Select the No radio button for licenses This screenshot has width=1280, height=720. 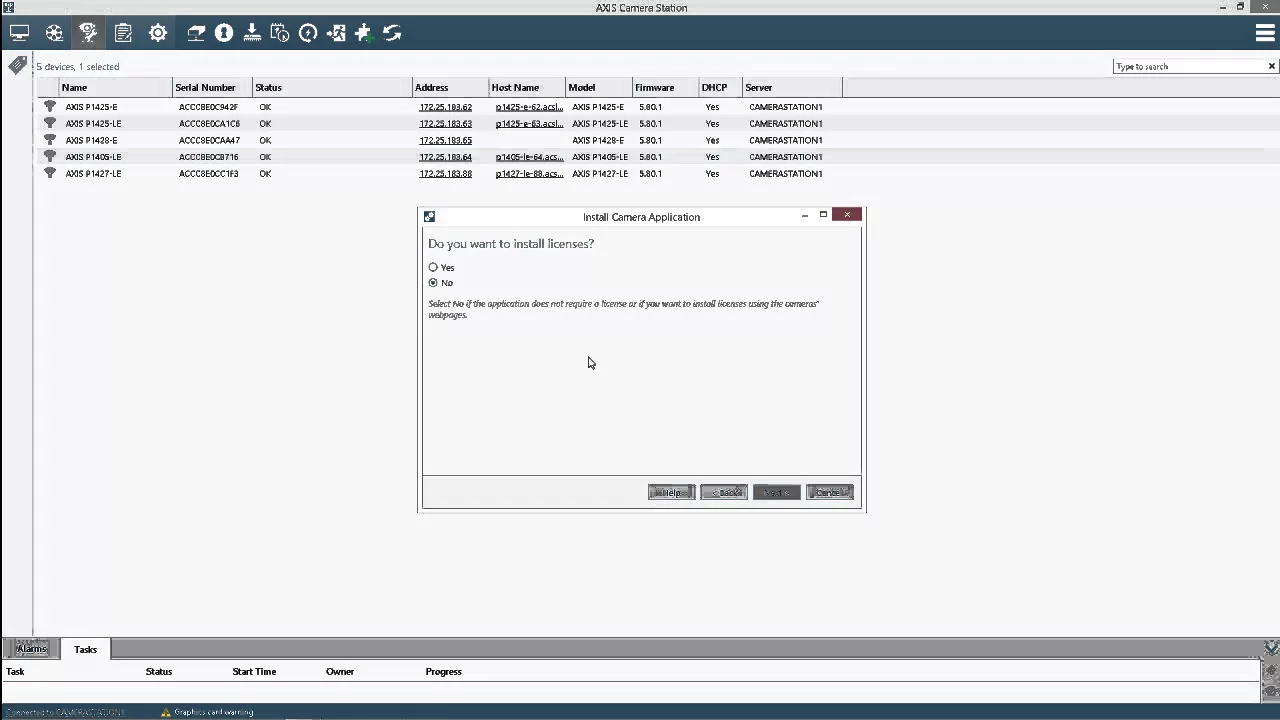[x=433, y=282]
